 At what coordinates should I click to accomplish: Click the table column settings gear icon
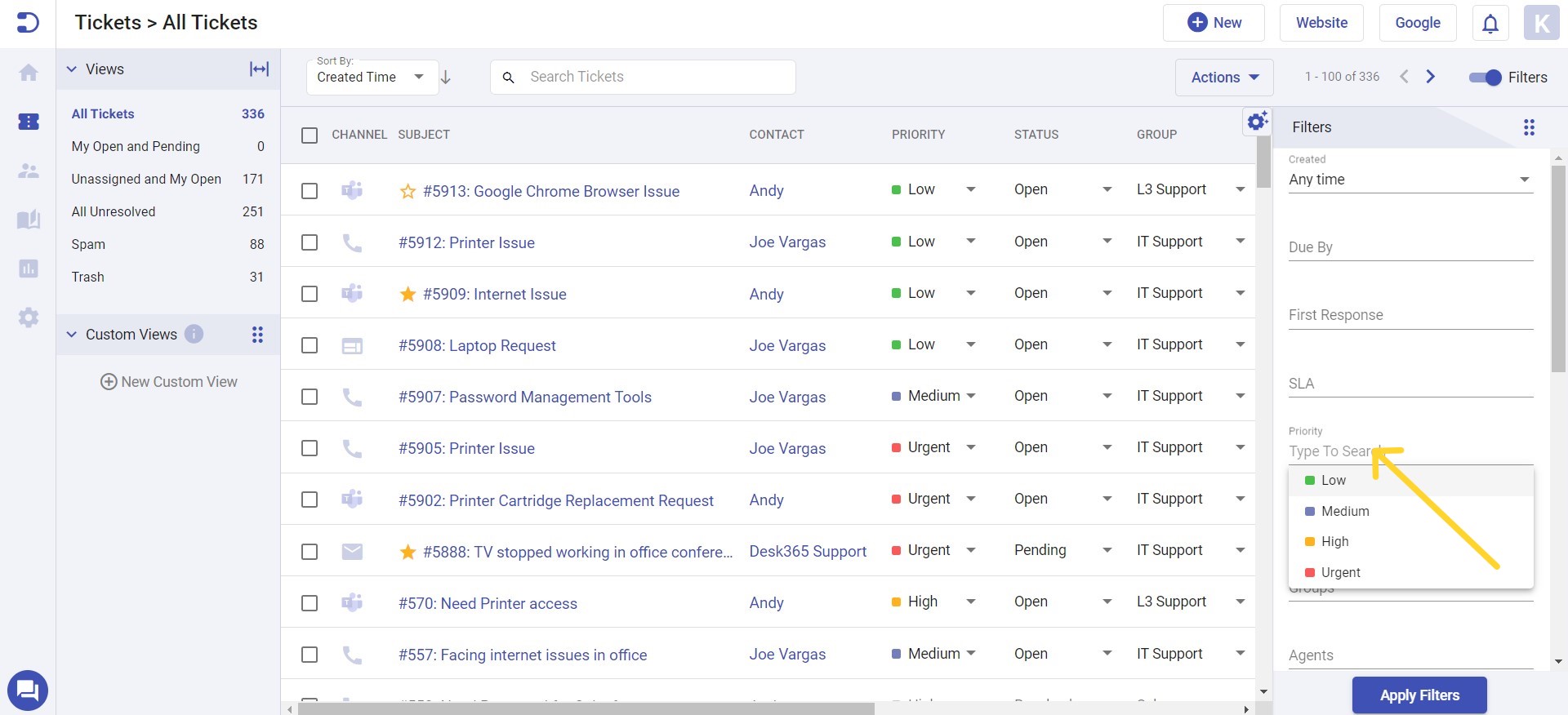tap(1257, 122)
